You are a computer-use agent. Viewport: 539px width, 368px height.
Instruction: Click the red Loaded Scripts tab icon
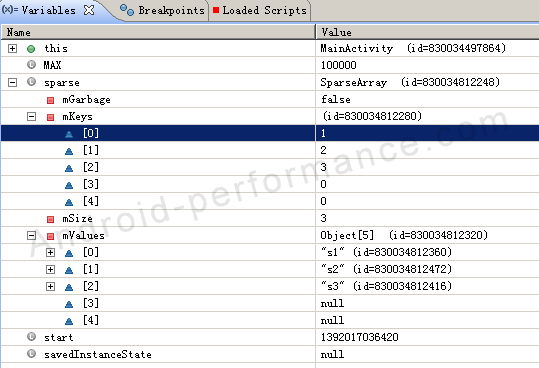(216, 10)
